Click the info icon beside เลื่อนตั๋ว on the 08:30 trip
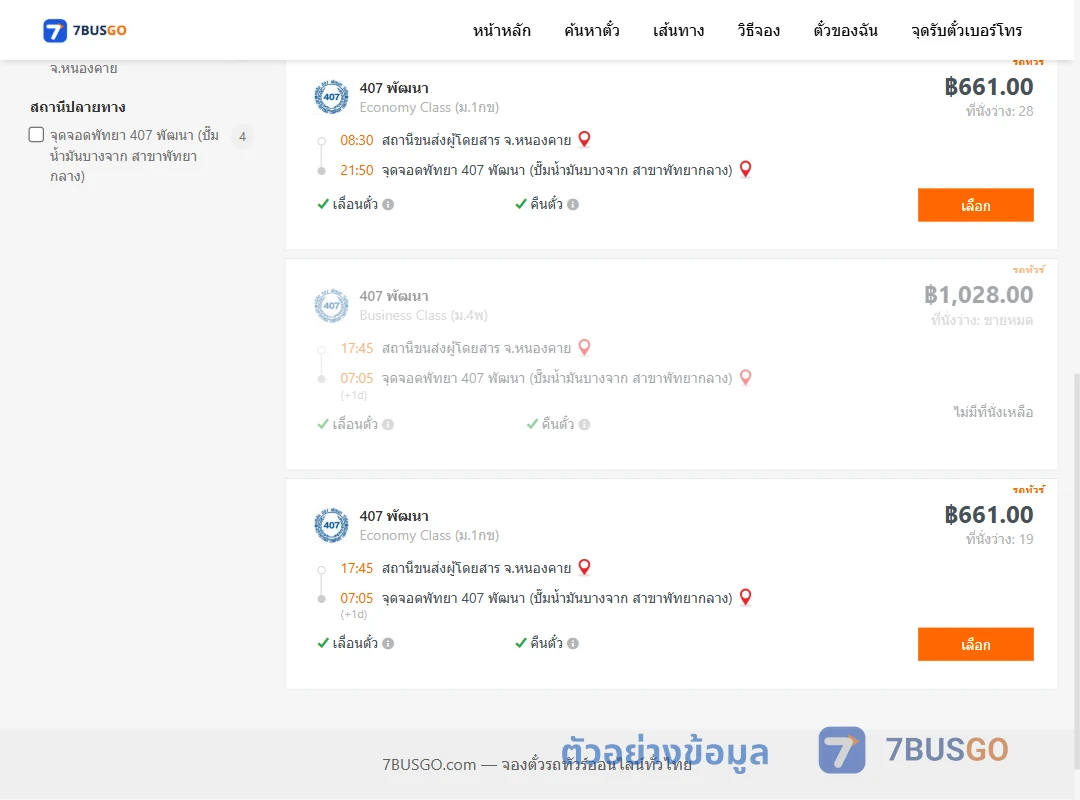The width and height of the screenshot is (1080, 800). pos(388,205)
